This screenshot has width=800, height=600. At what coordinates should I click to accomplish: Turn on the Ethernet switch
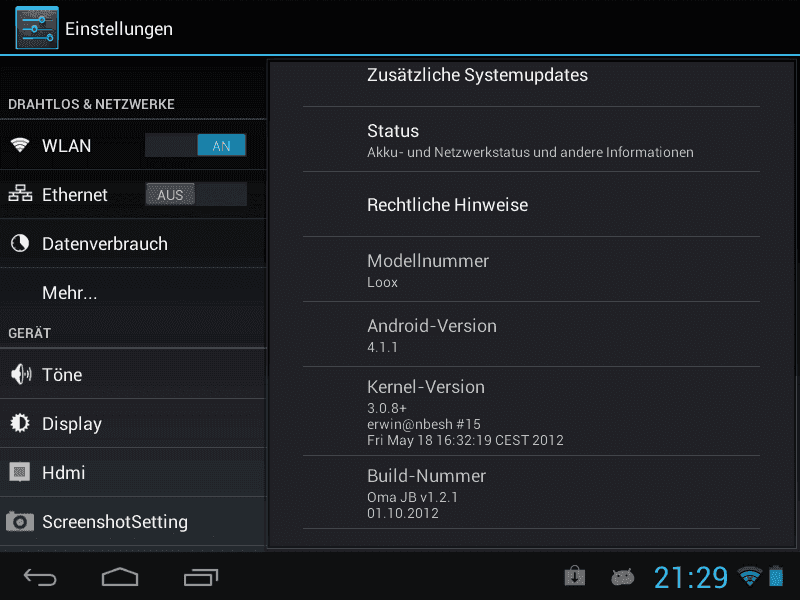(x=196, y=194)
